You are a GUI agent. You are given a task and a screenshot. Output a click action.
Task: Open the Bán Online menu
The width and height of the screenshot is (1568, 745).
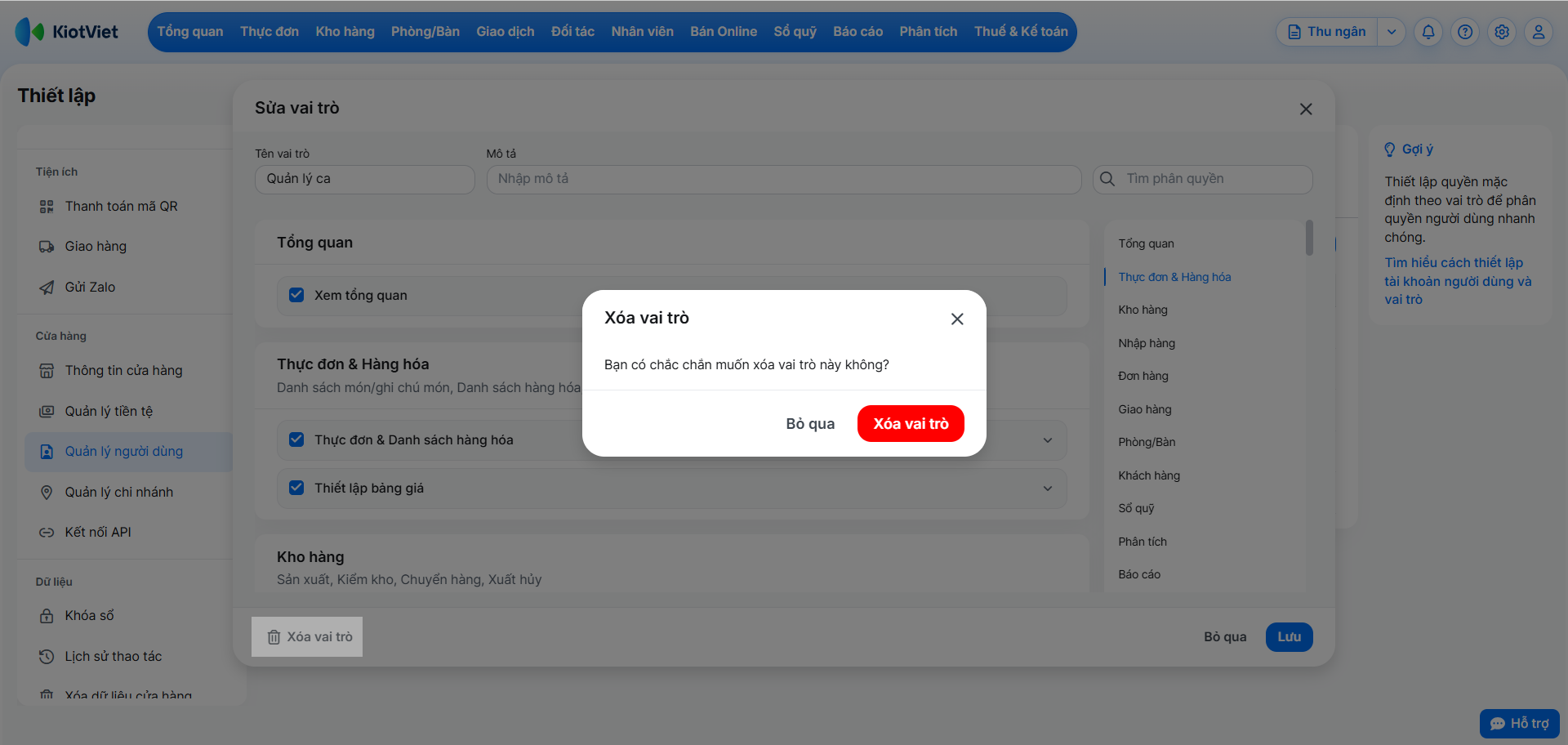pos(724,32)
